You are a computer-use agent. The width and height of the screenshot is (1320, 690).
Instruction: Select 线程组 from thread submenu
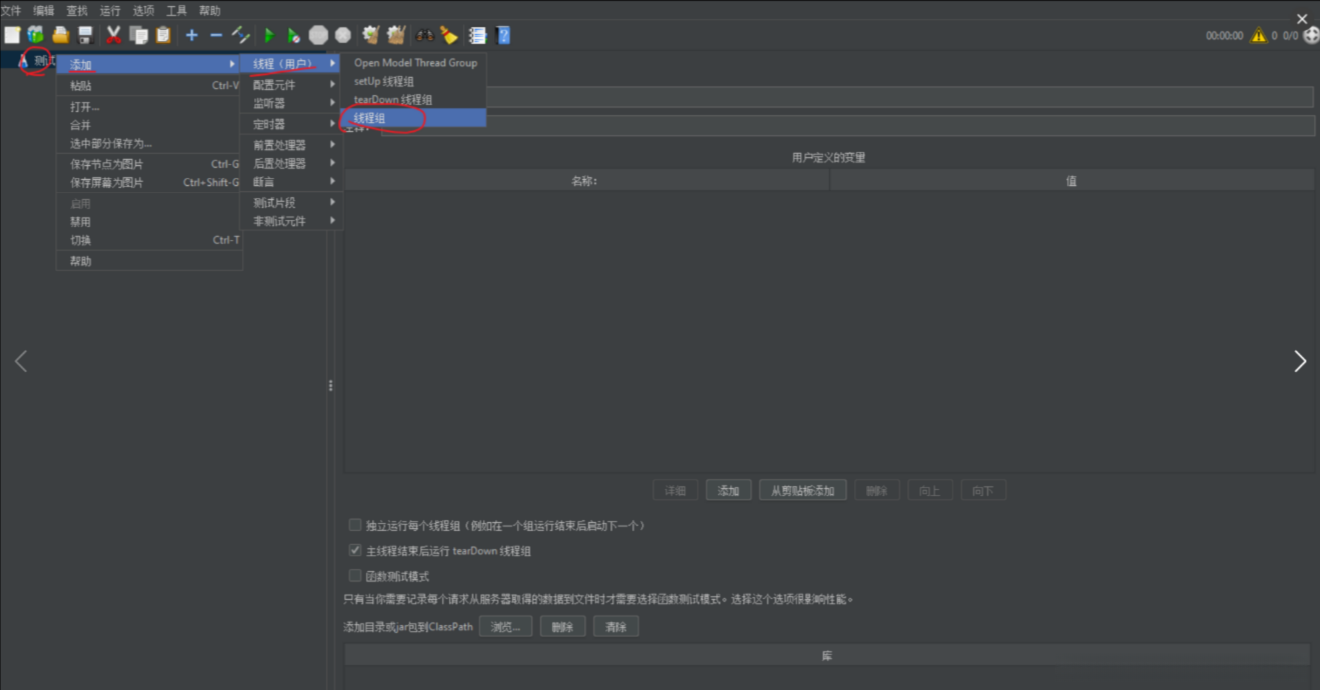point(370,118)
